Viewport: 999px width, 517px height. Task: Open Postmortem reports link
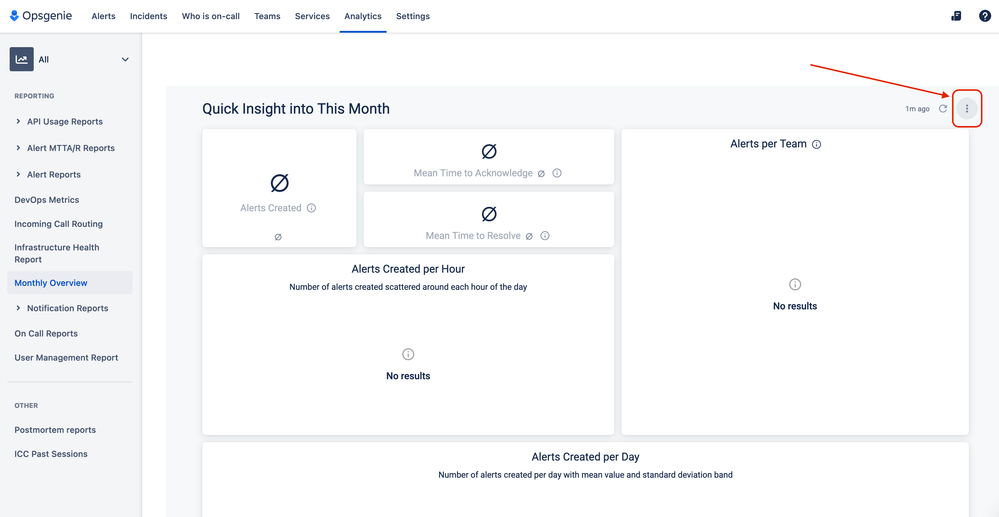[x=55, y=430]
